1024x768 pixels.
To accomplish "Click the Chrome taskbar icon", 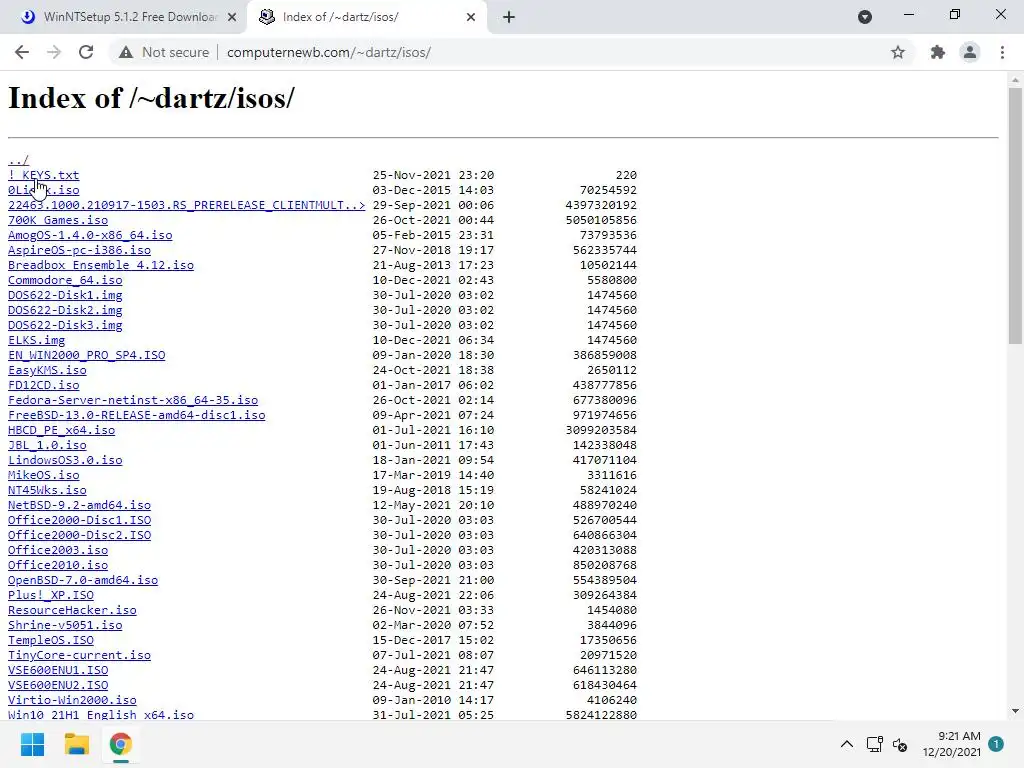I will coord(120,744).
